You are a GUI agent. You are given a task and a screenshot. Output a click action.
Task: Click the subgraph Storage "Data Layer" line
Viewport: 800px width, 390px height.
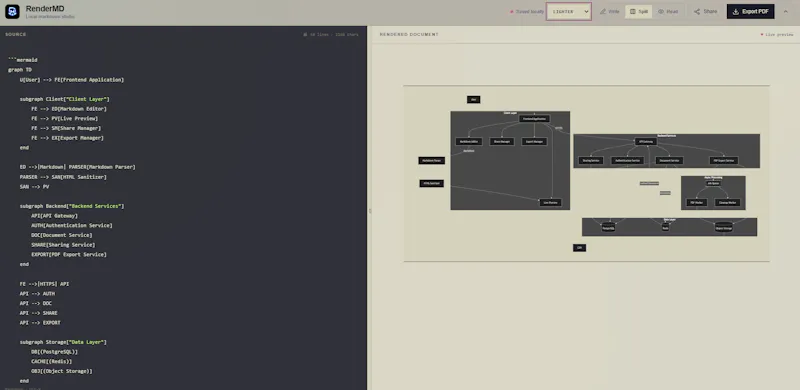pyautogui.click(x=63, y=342)
